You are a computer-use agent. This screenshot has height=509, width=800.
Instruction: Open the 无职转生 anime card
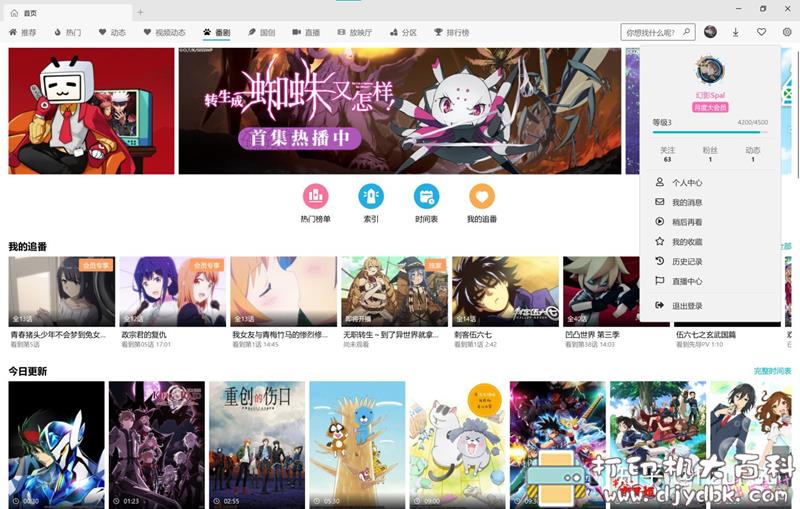(394, 302)
